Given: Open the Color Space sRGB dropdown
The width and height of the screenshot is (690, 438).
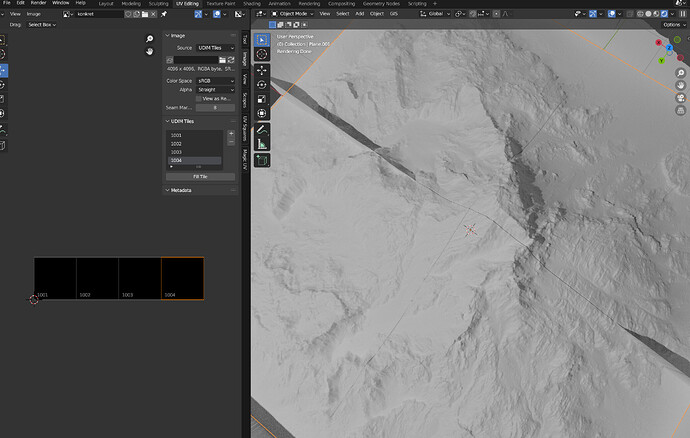Looking at the screenshot, I should point(215,81).
